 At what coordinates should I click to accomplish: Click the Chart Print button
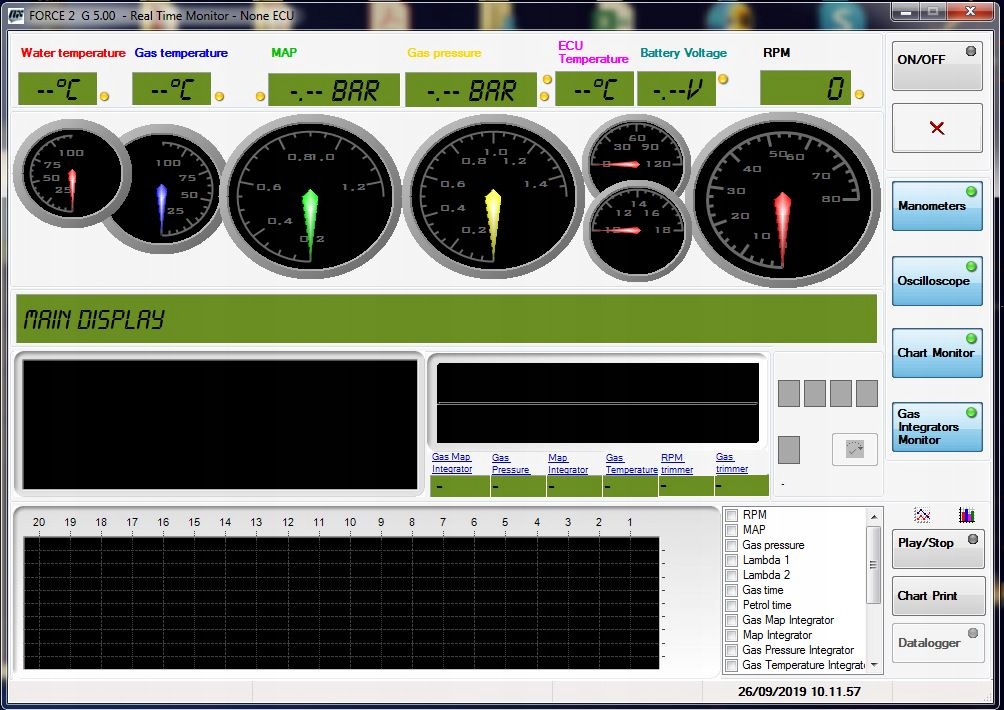937,596
